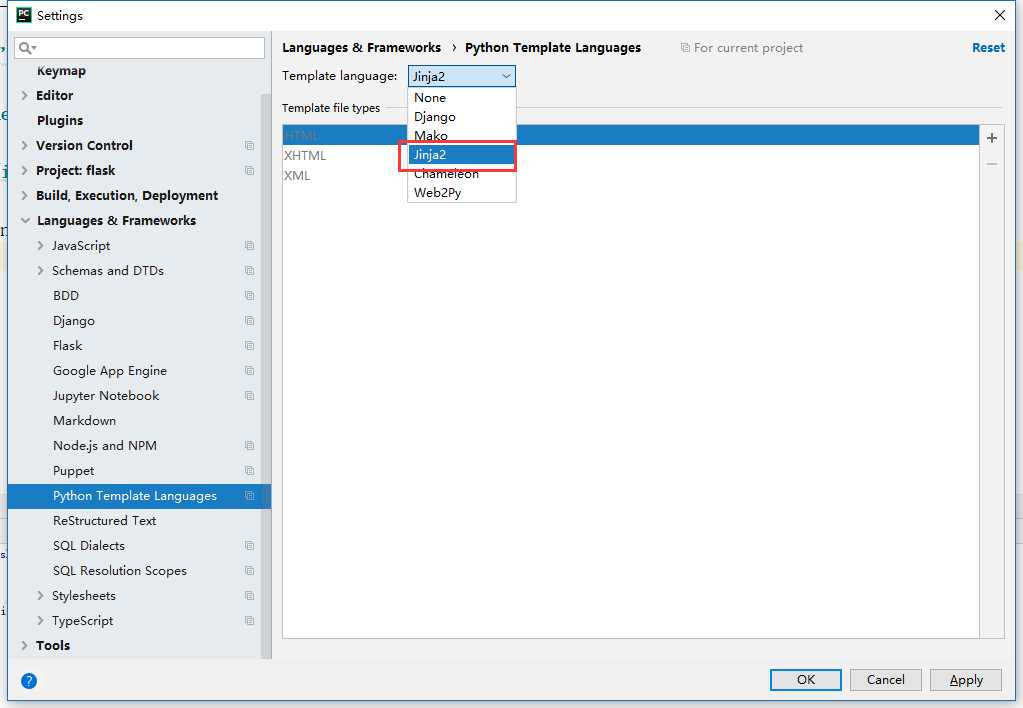Click project-level icon beside Jupyter Notebook

click(x=249, y=395)
